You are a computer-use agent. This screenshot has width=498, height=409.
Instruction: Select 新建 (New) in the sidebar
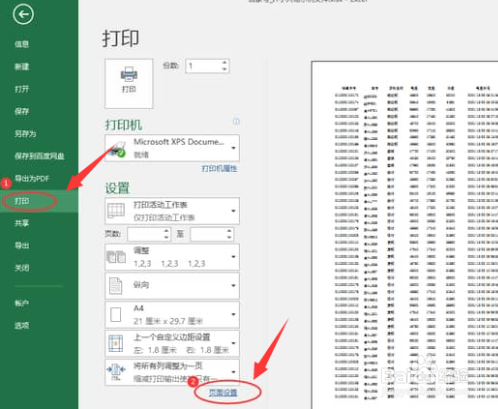(x=22, y=67)
